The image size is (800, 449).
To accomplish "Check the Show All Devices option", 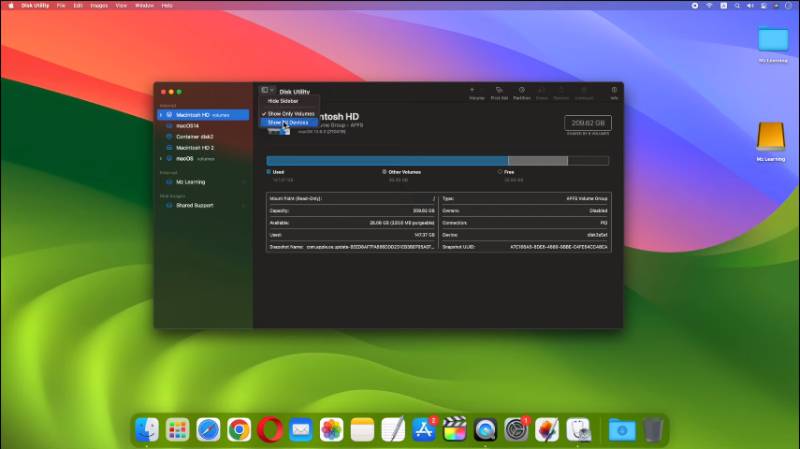I will click(290, 122).
